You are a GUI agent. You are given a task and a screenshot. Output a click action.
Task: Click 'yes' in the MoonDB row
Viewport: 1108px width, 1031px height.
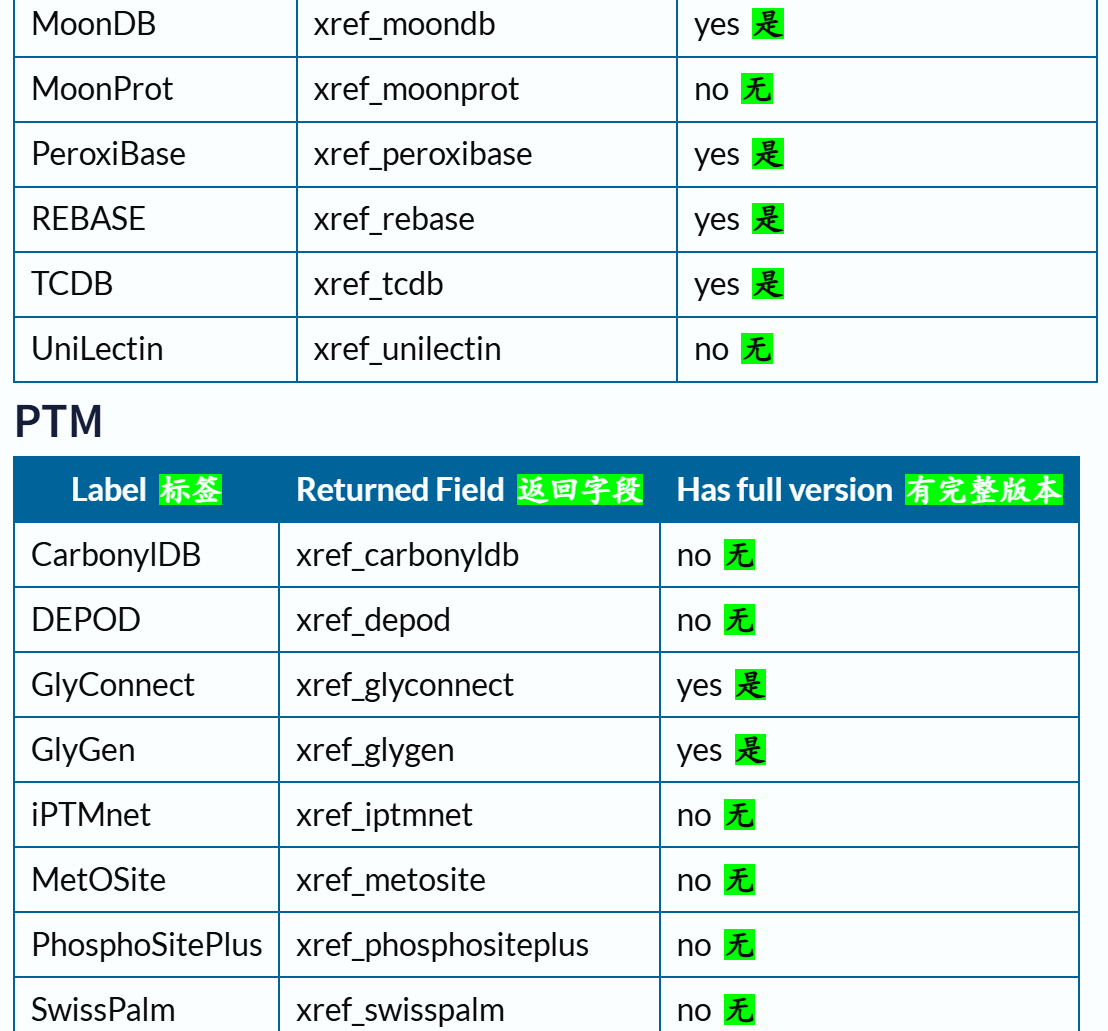coord(717,27)
